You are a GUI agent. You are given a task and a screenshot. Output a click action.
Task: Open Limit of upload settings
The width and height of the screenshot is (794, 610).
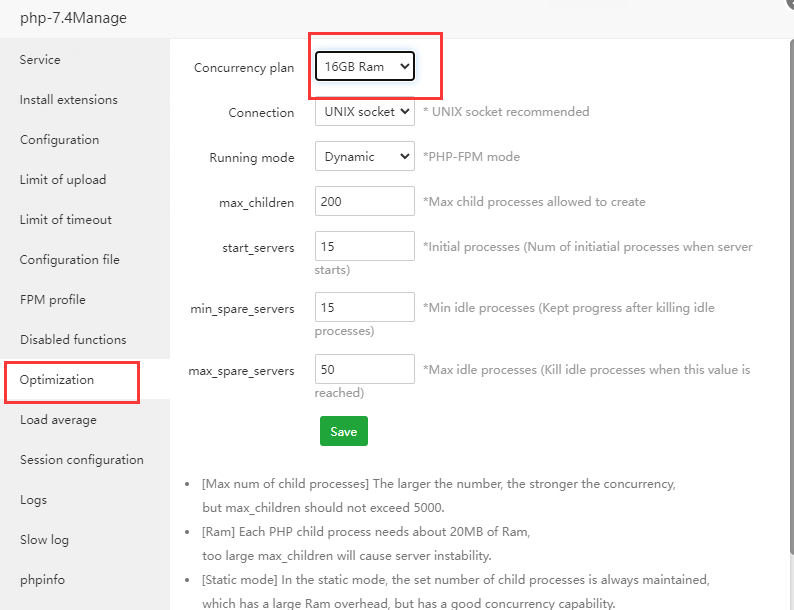click(62, 180)
